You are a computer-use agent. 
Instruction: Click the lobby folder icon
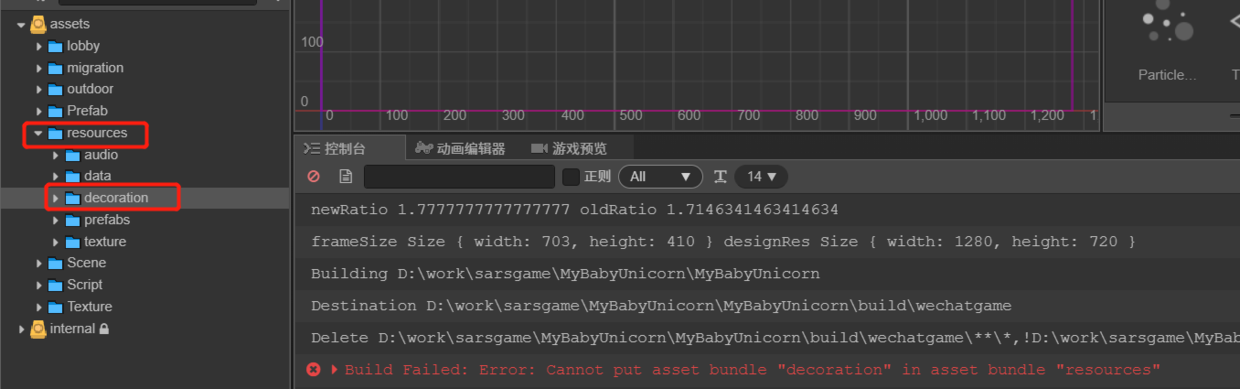point(56,46)
